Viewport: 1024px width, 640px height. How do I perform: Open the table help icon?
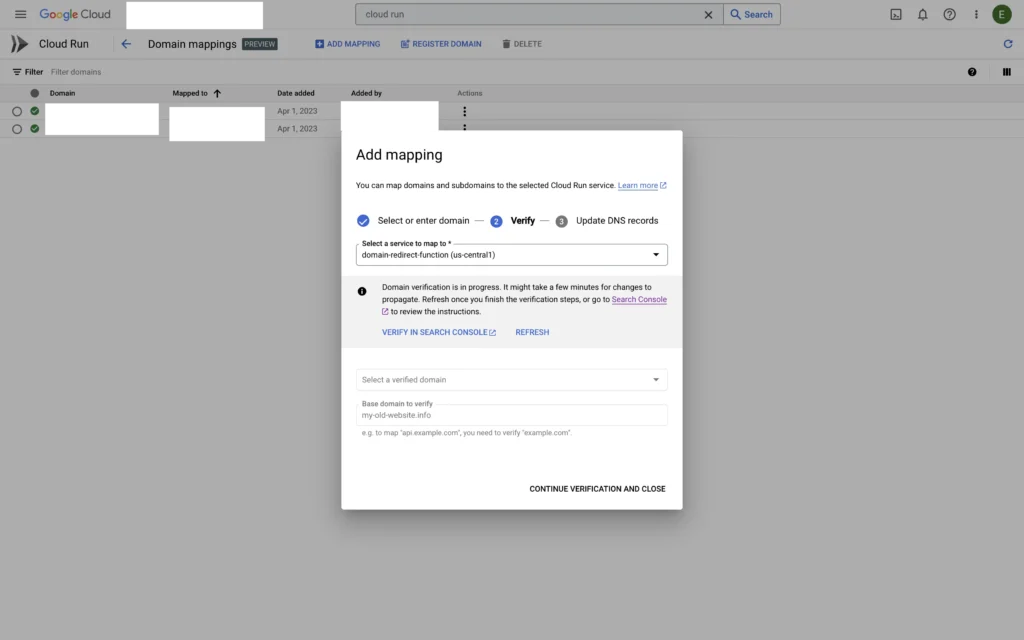[x=972, y=72]
